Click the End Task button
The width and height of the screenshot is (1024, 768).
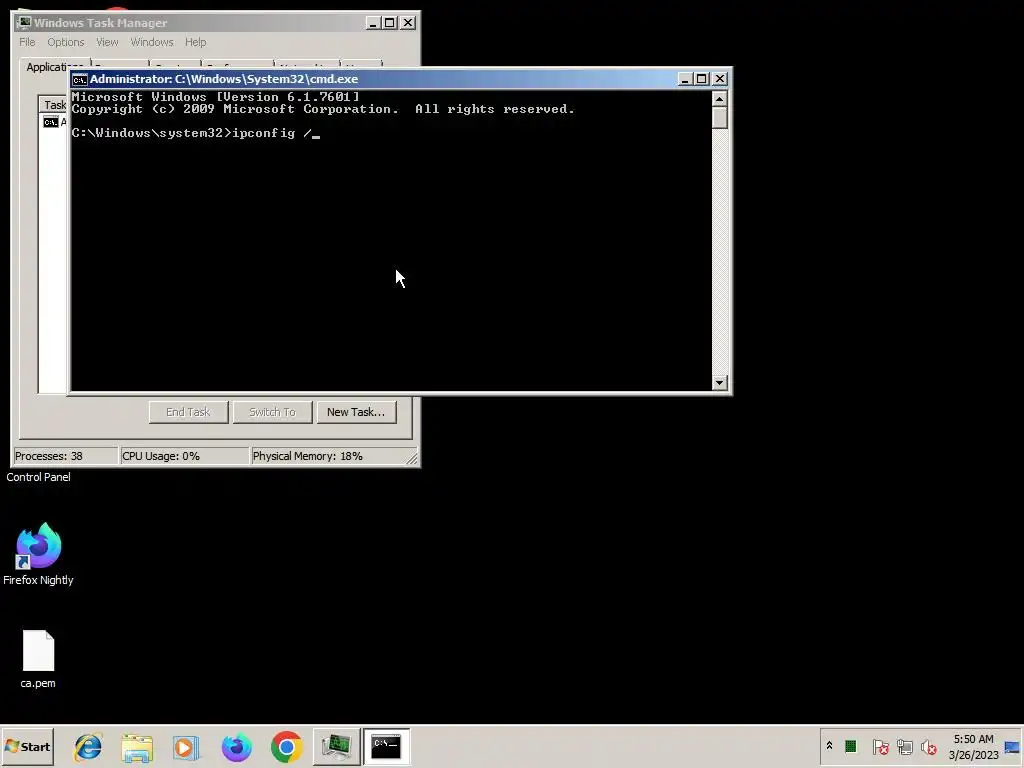pyautogui.click(x=188, y=412)
